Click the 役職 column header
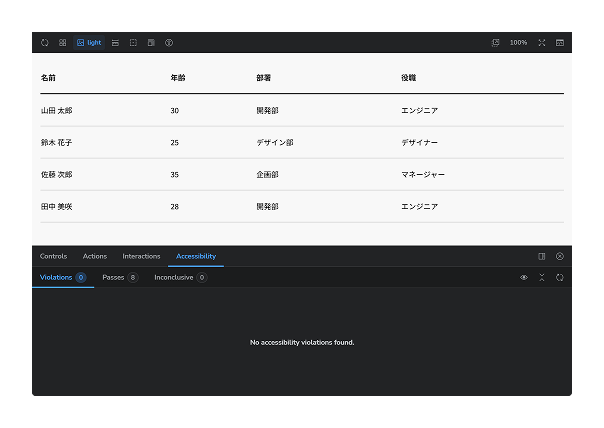 409,78
